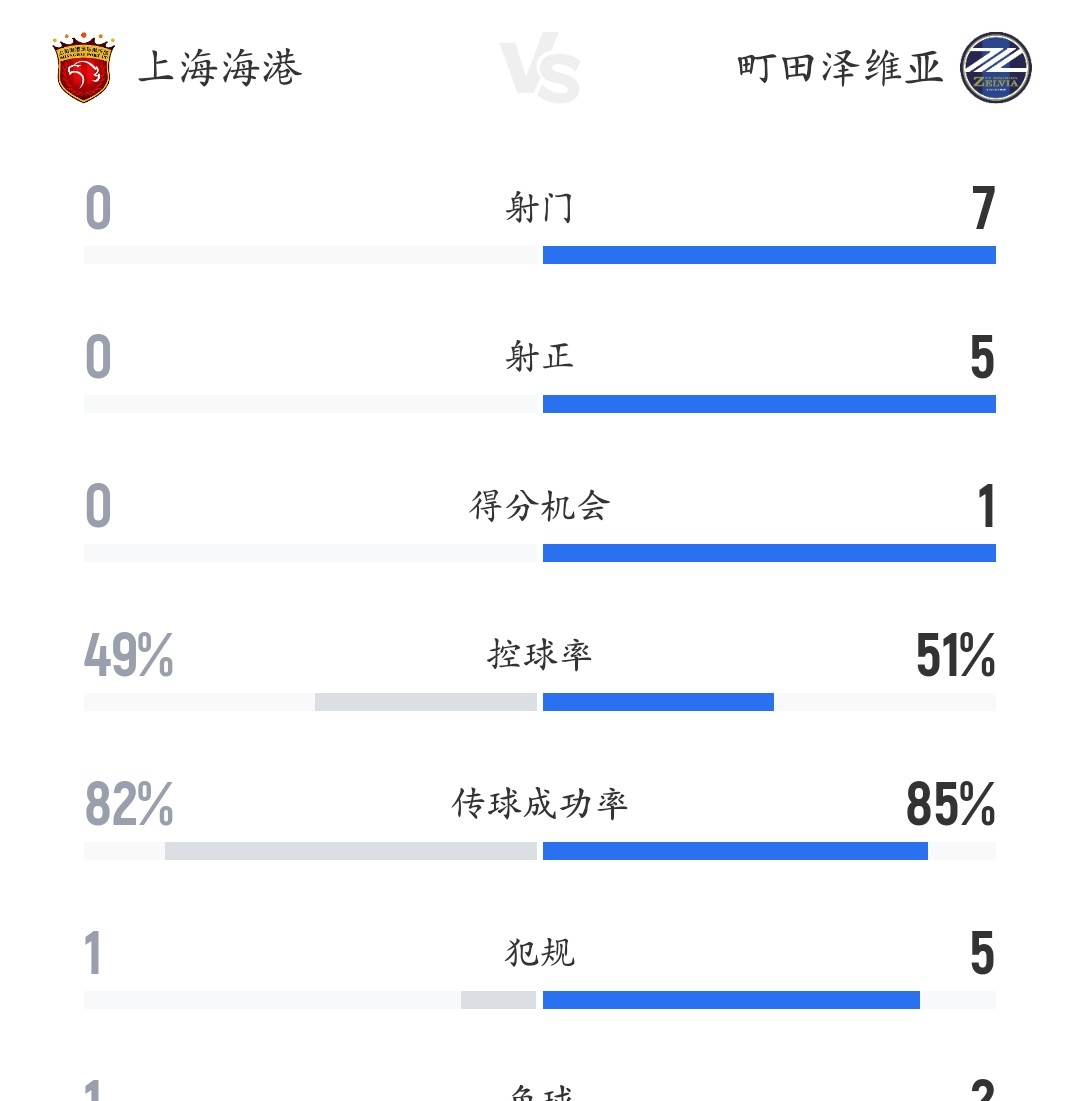Tap the 7 shots value for Machida
The image size is (1080, 1101).
tap(983, 209)
